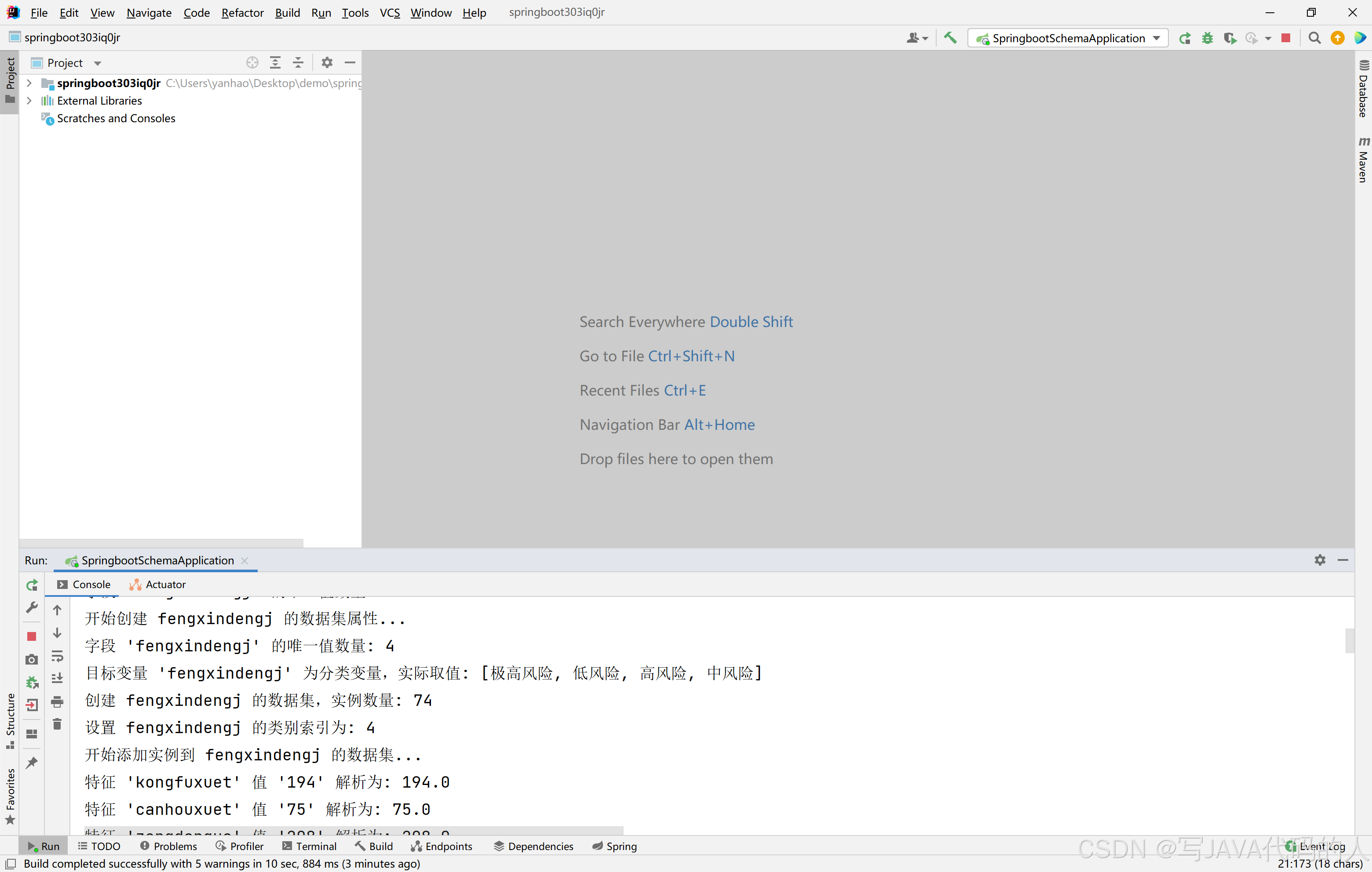Click the Exit application icon

click(32, 705)
